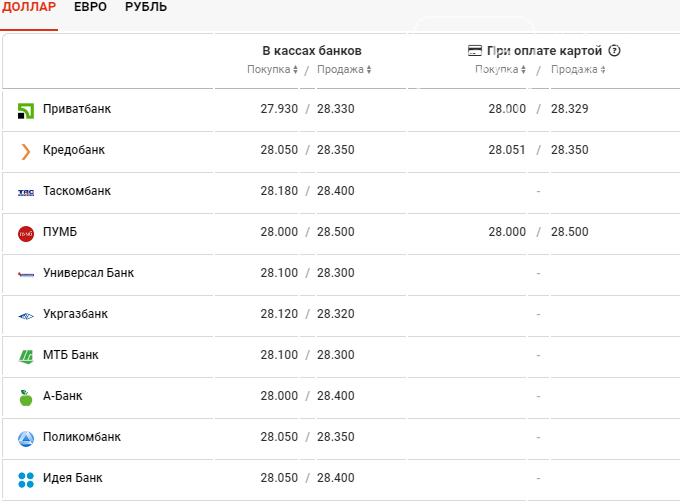Click the Таскомбанк logo icon
680x501 pixels.
coord(26,193)
